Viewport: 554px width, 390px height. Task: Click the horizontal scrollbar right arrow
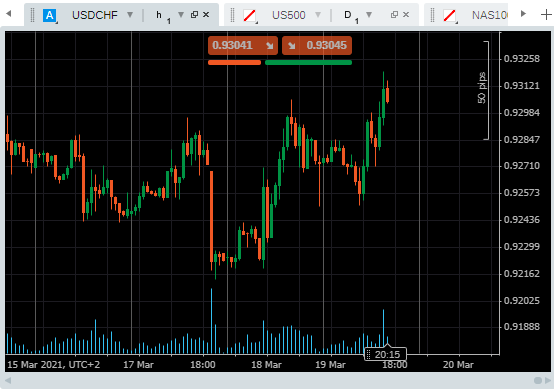click(x=548, y=380)
